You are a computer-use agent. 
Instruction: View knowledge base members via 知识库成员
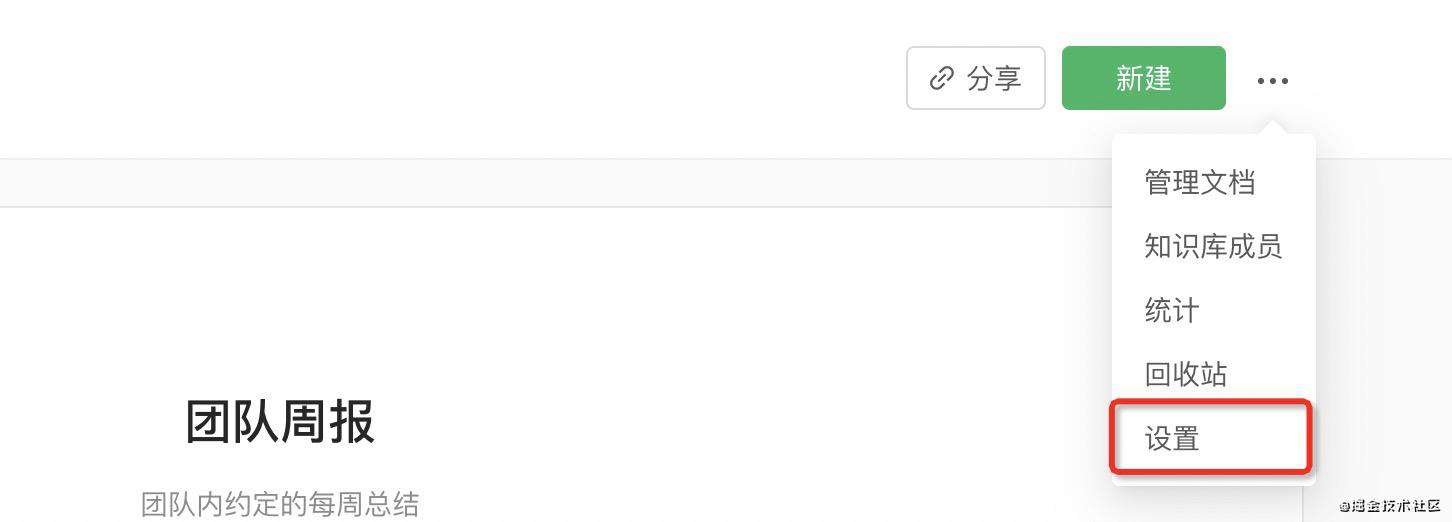pos(1214,246)
